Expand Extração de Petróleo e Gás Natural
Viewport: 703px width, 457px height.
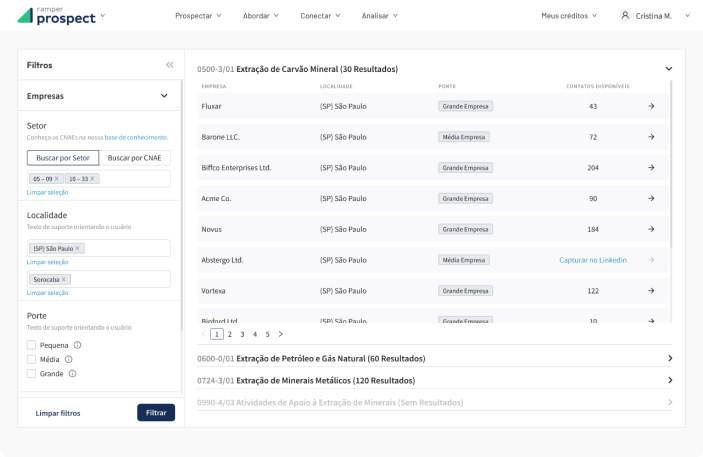pos(670,358)
